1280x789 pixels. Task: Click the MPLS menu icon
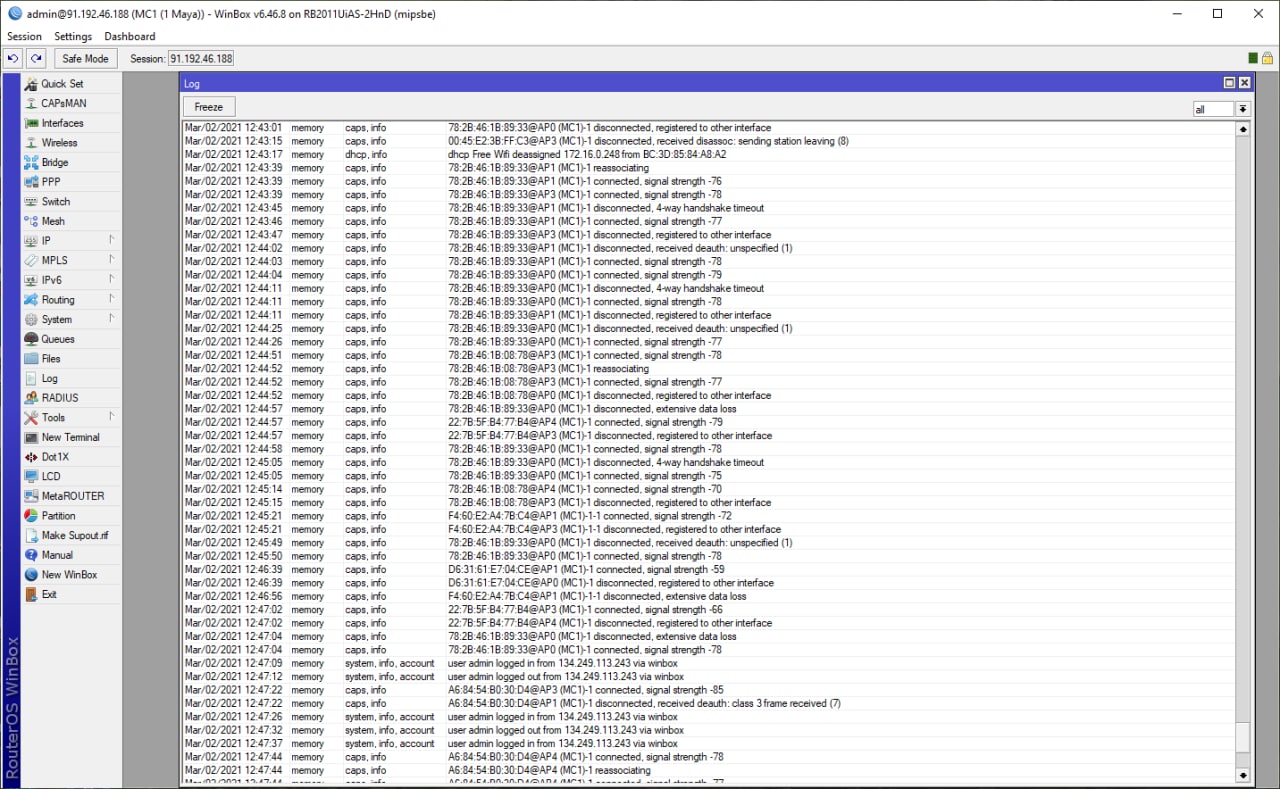tap(31, 261)
